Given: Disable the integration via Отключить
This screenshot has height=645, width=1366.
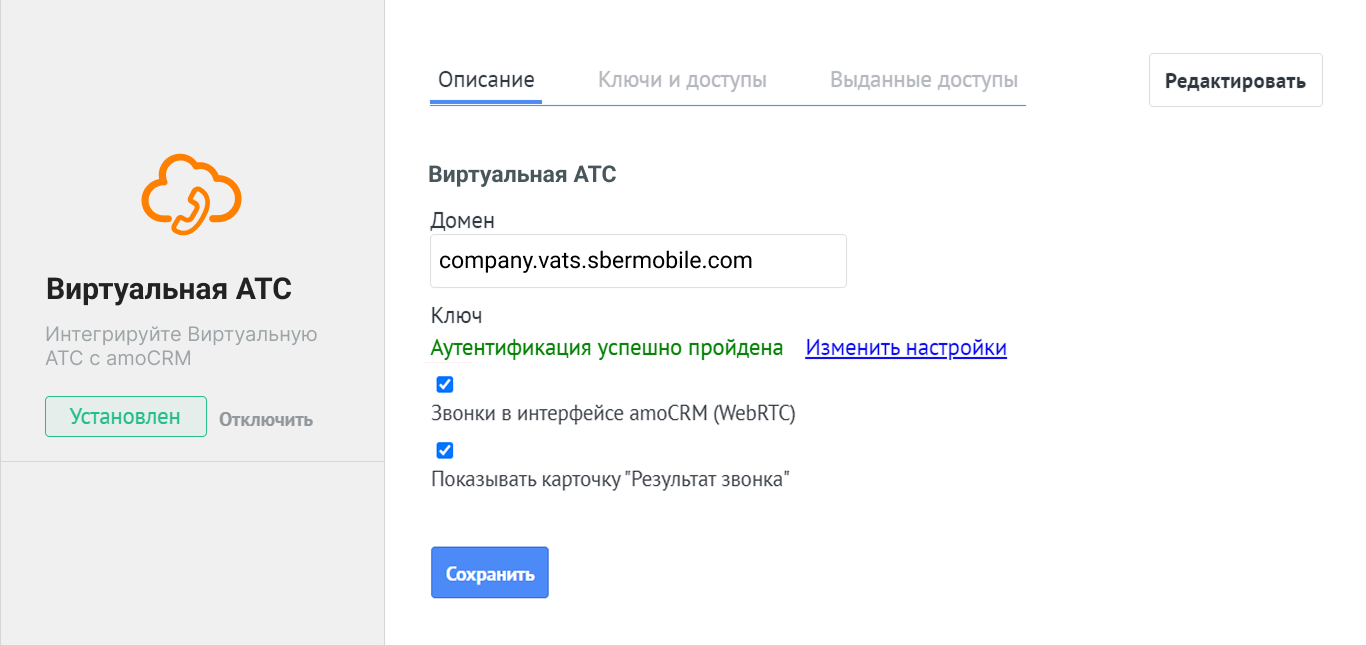Looking at the screenshot, I should pos(266,420).
